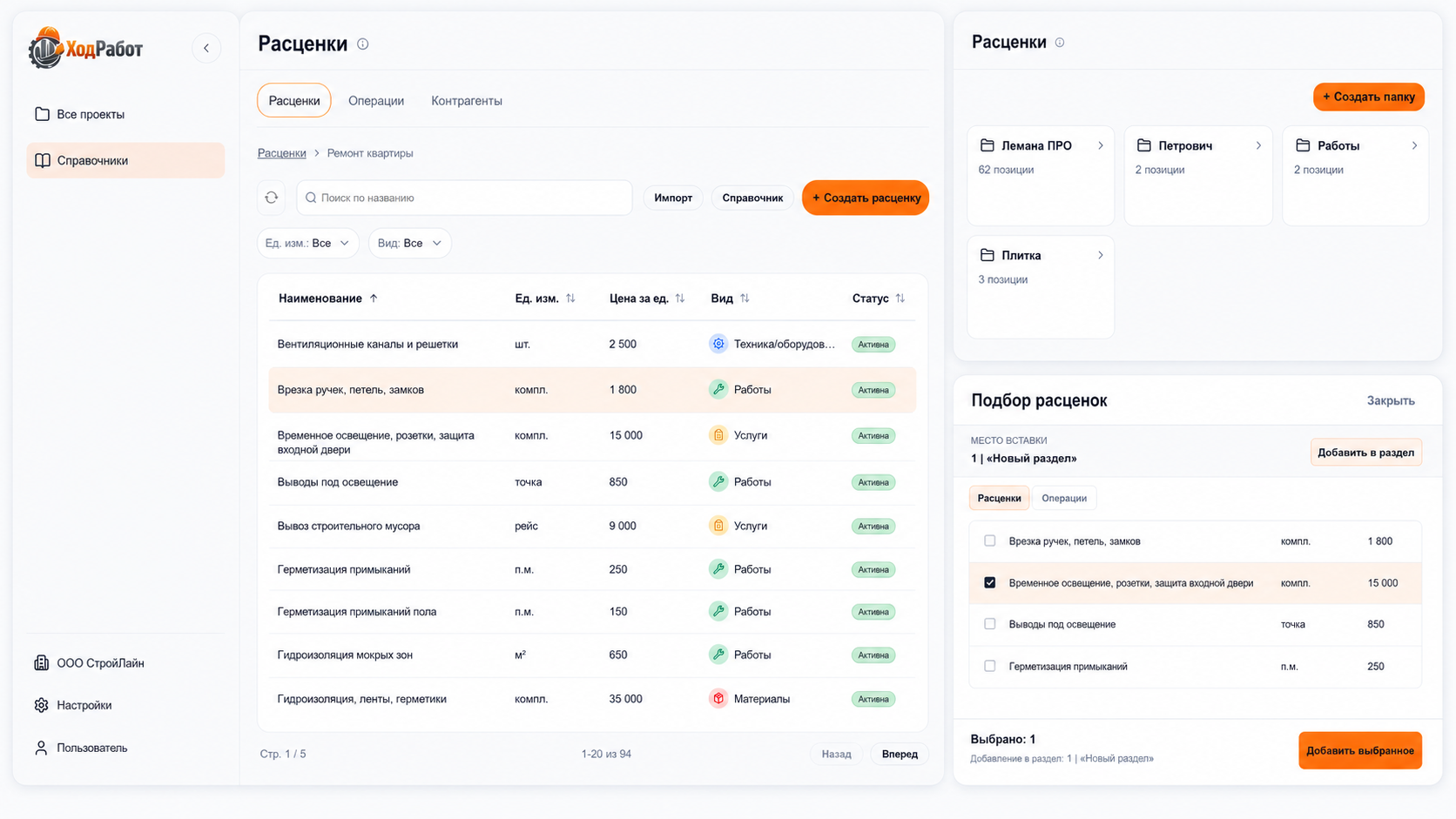Open the Вид filter dropdown

(x=410, y=243)
